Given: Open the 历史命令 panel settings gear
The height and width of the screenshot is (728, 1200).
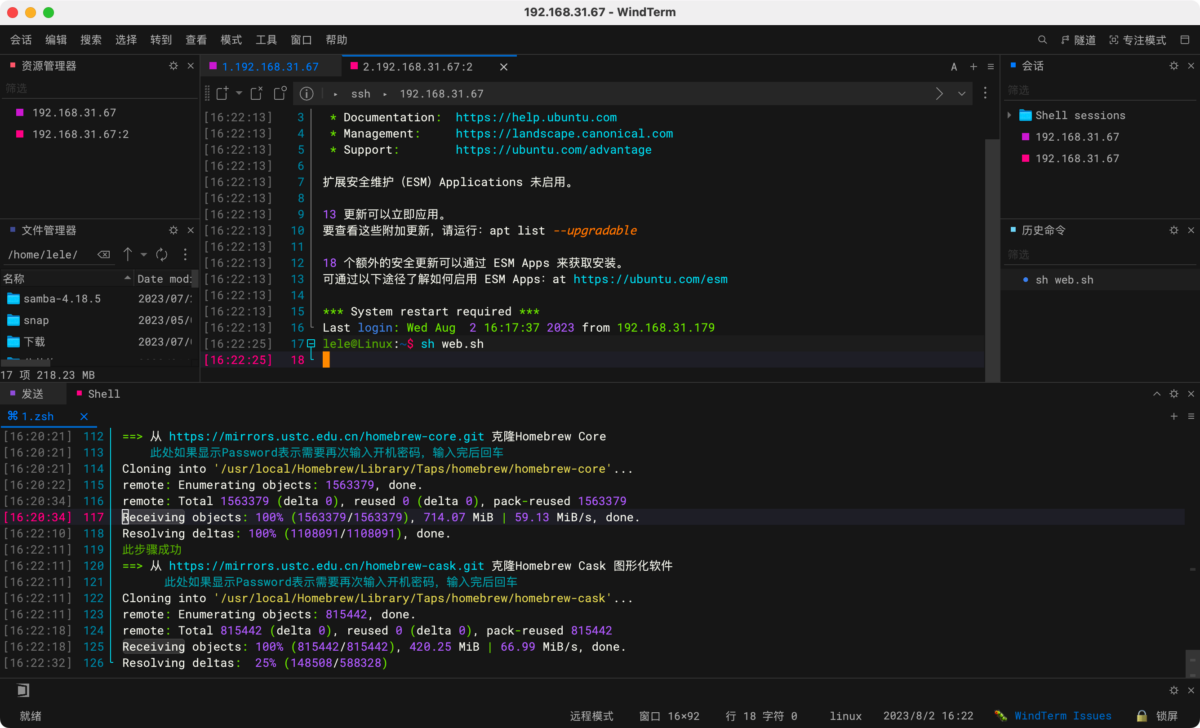Looking at the screenshot, I should click(x=1174, y=230).
